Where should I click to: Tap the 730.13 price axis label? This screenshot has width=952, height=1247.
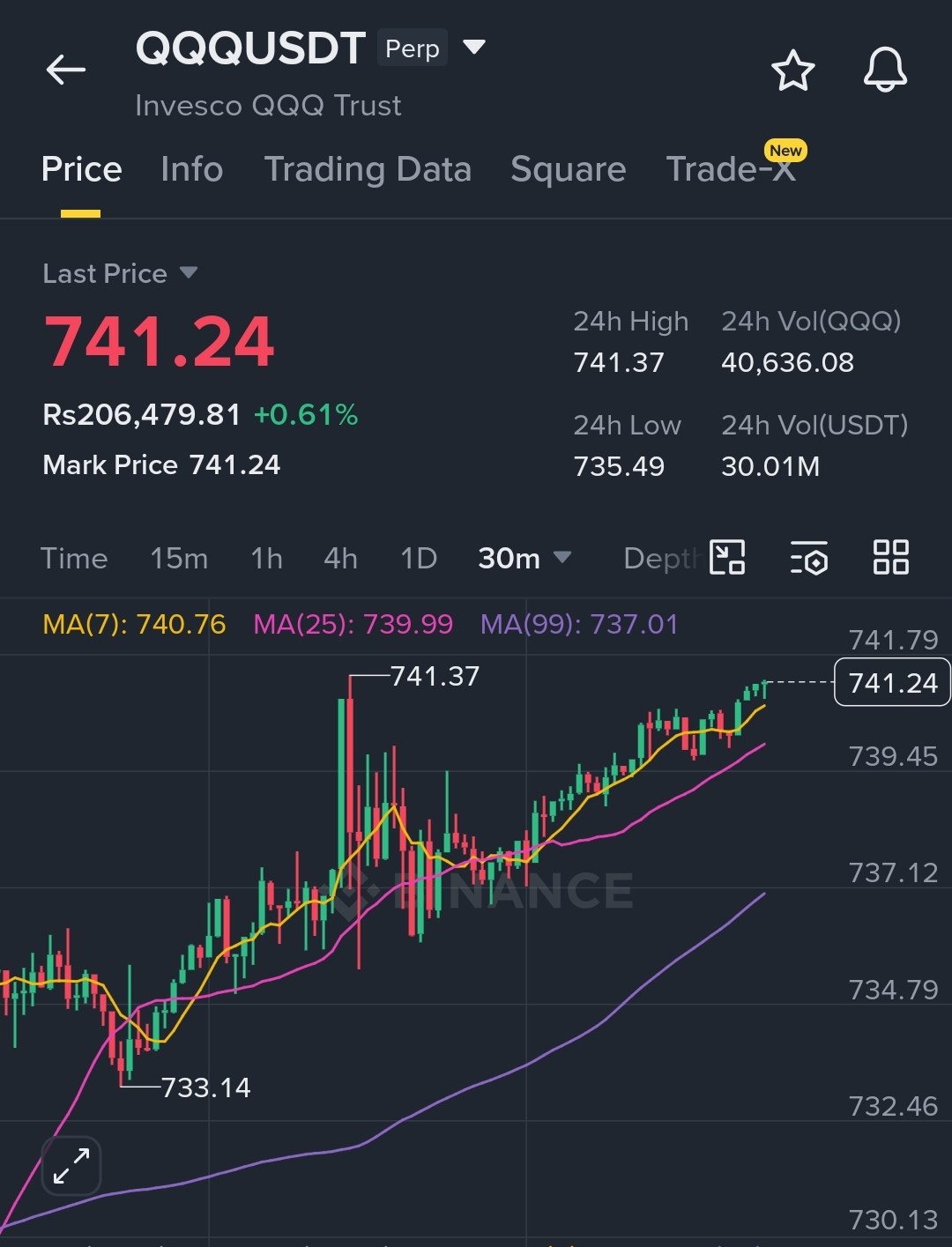tap(893, 1221)
